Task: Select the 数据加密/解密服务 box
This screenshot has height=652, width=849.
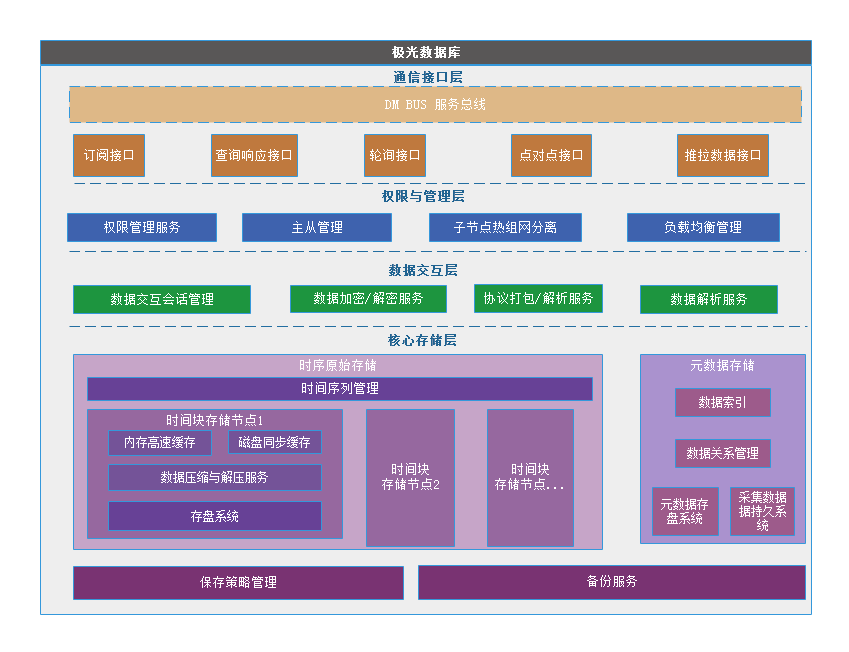Action: pos(367,298)
